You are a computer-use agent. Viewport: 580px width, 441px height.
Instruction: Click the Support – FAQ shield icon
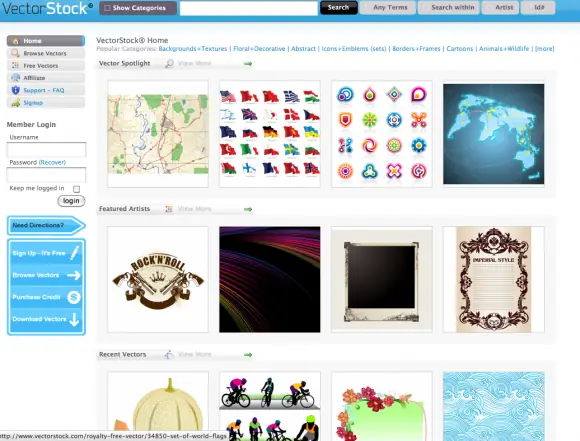16,90
